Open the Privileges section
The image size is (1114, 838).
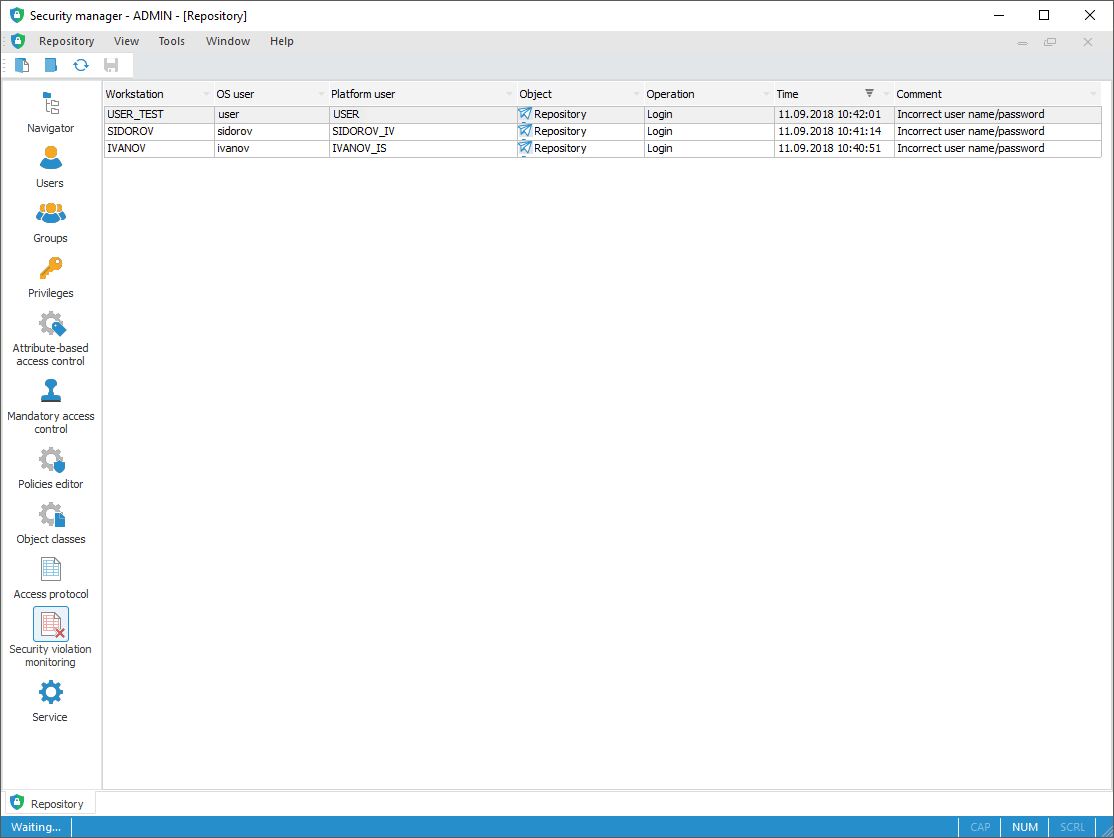click(x=50, y=278)
